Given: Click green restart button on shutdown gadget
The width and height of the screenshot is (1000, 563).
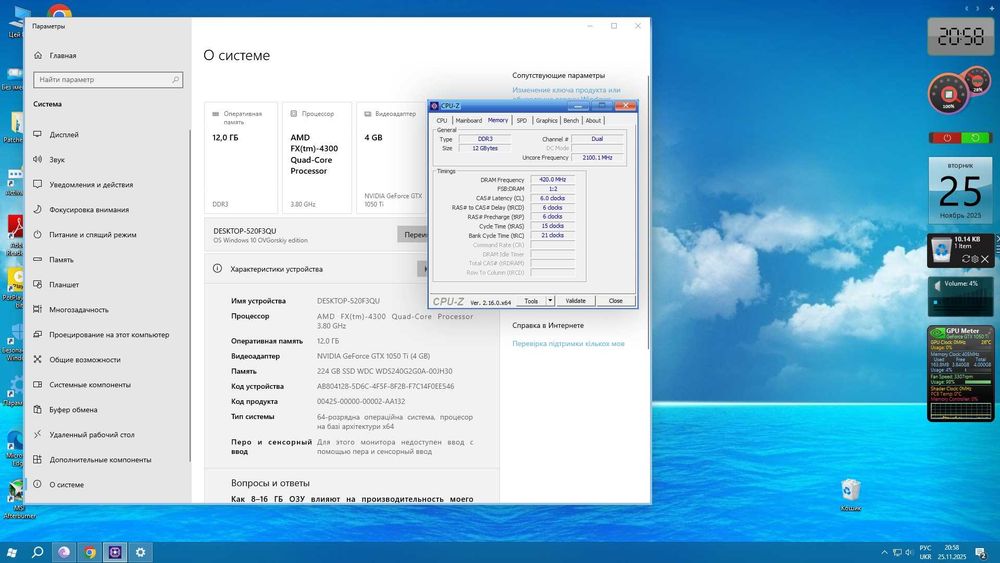Looking at the screenshot, I should 975,138.
